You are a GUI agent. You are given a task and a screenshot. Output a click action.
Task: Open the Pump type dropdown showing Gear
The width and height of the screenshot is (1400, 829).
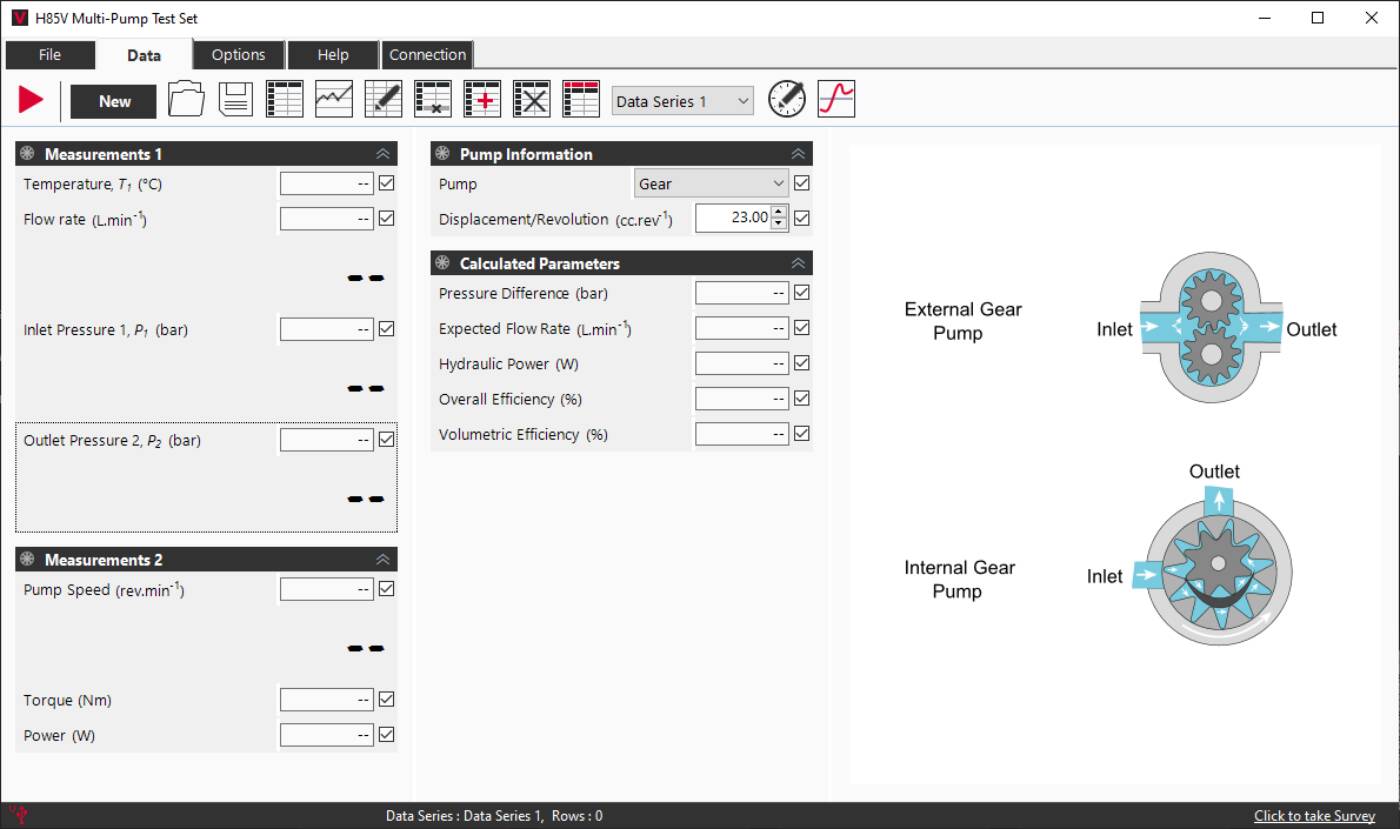pos(712,183)
